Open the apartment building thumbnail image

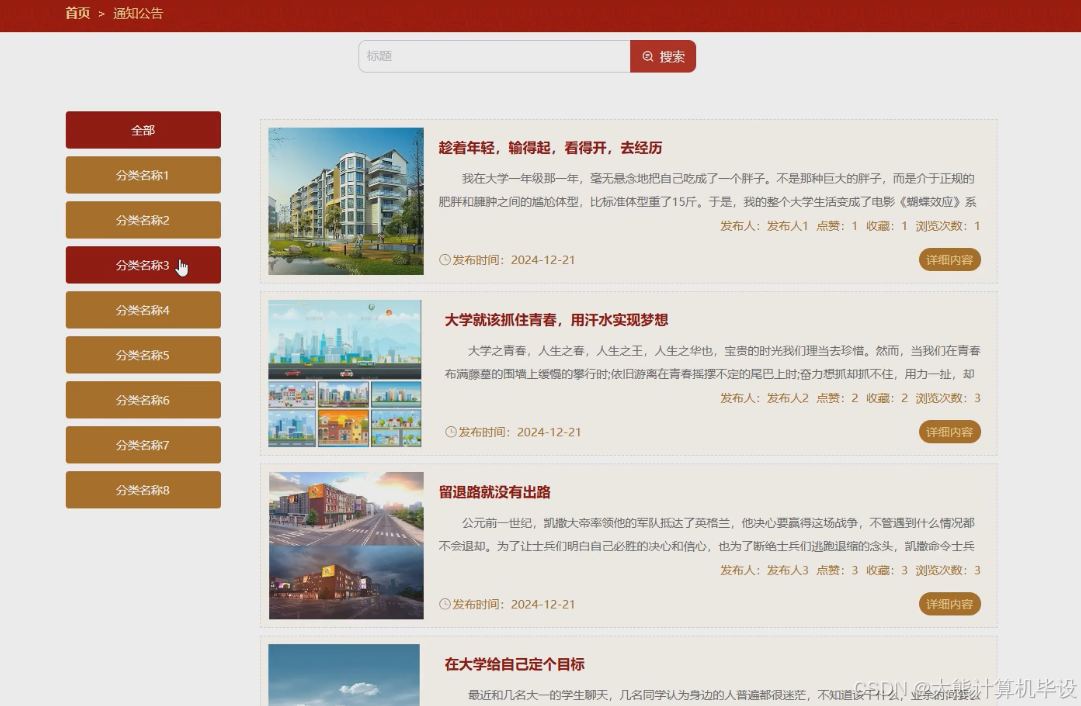click(x=346, y=201)
